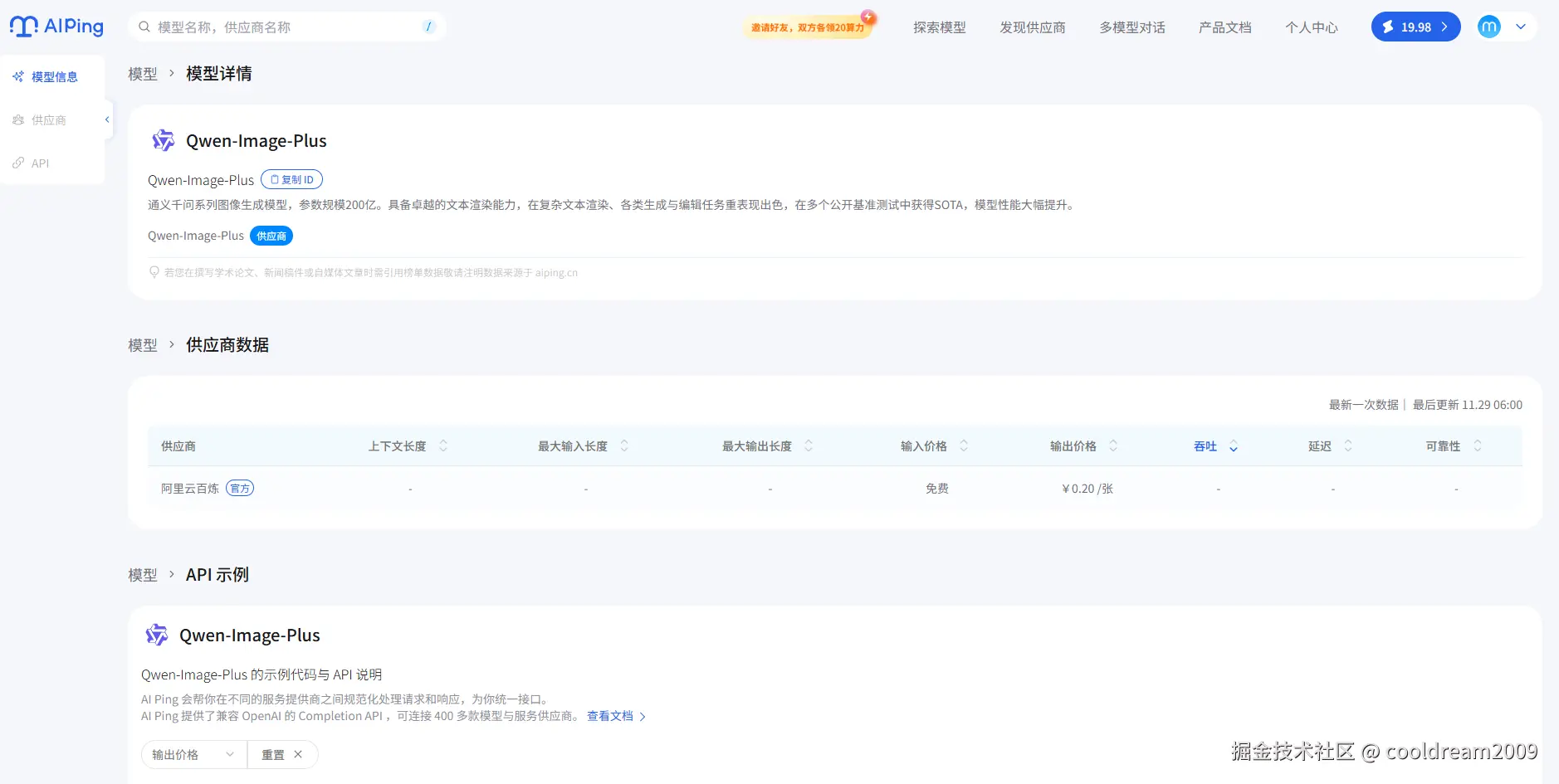Click the 供应商 sidebar icon
Viewport: 1559px width, 784px height.
tap(18, 120)
